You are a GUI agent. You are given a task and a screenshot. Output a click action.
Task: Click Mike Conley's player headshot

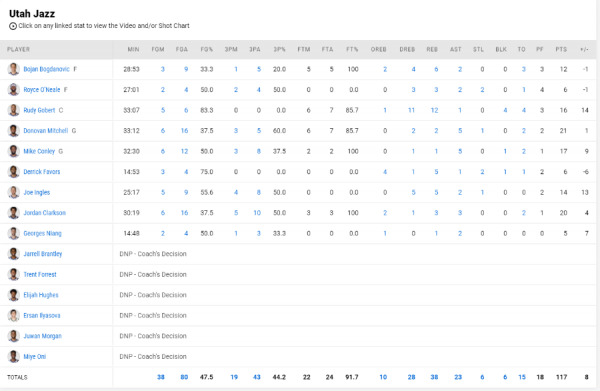(x=13, y=151)
